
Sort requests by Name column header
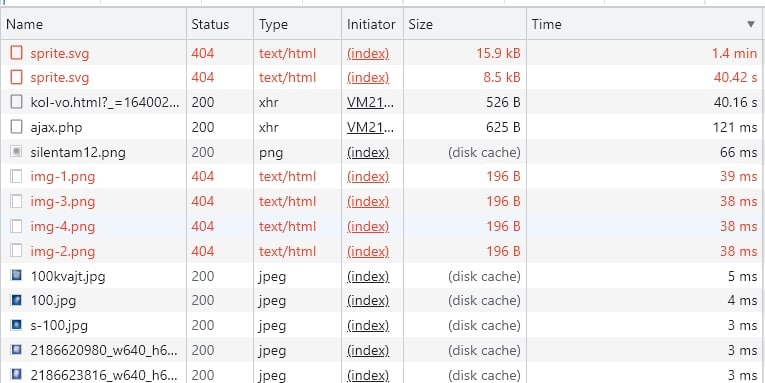[24, 24]
